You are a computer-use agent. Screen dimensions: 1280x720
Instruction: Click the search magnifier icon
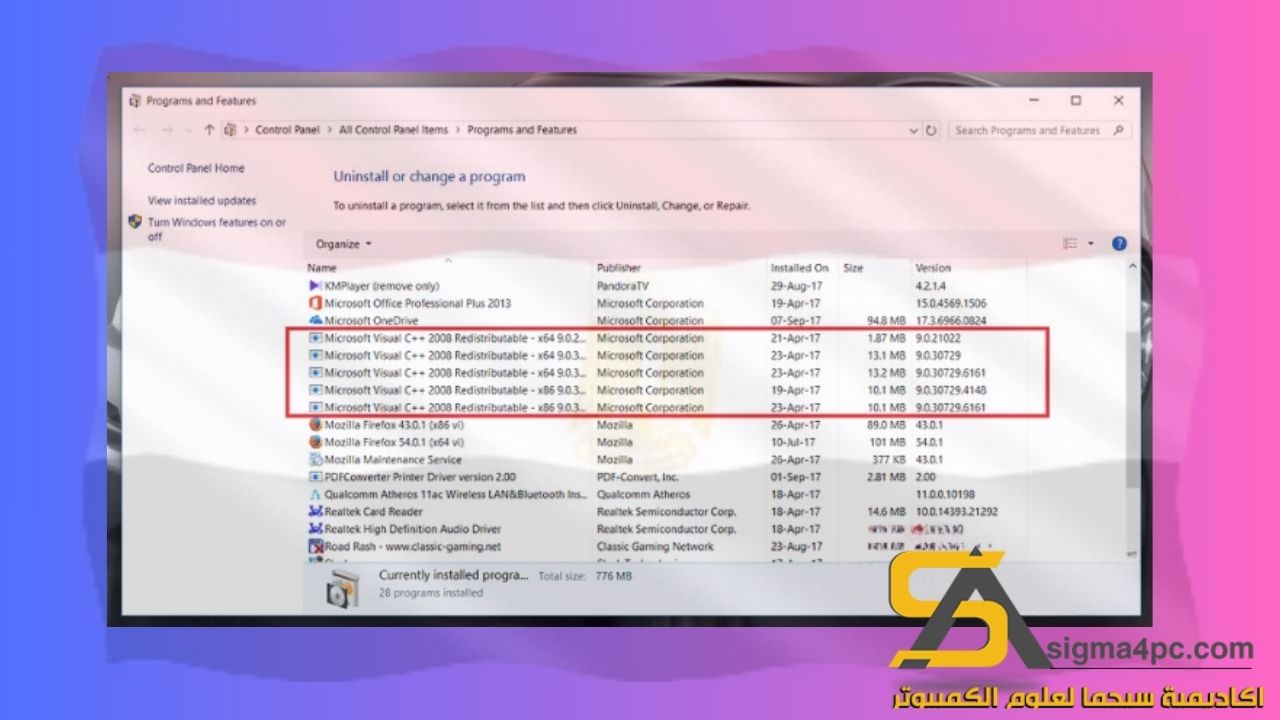click(x=1118, y=130)
